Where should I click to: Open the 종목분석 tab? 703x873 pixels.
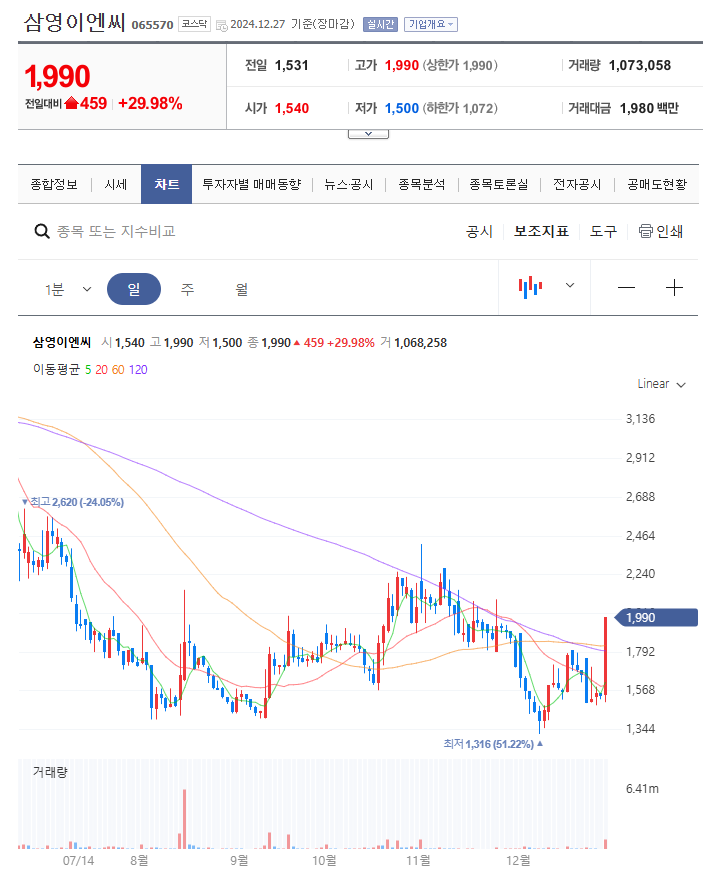click(x=422, y=184)
